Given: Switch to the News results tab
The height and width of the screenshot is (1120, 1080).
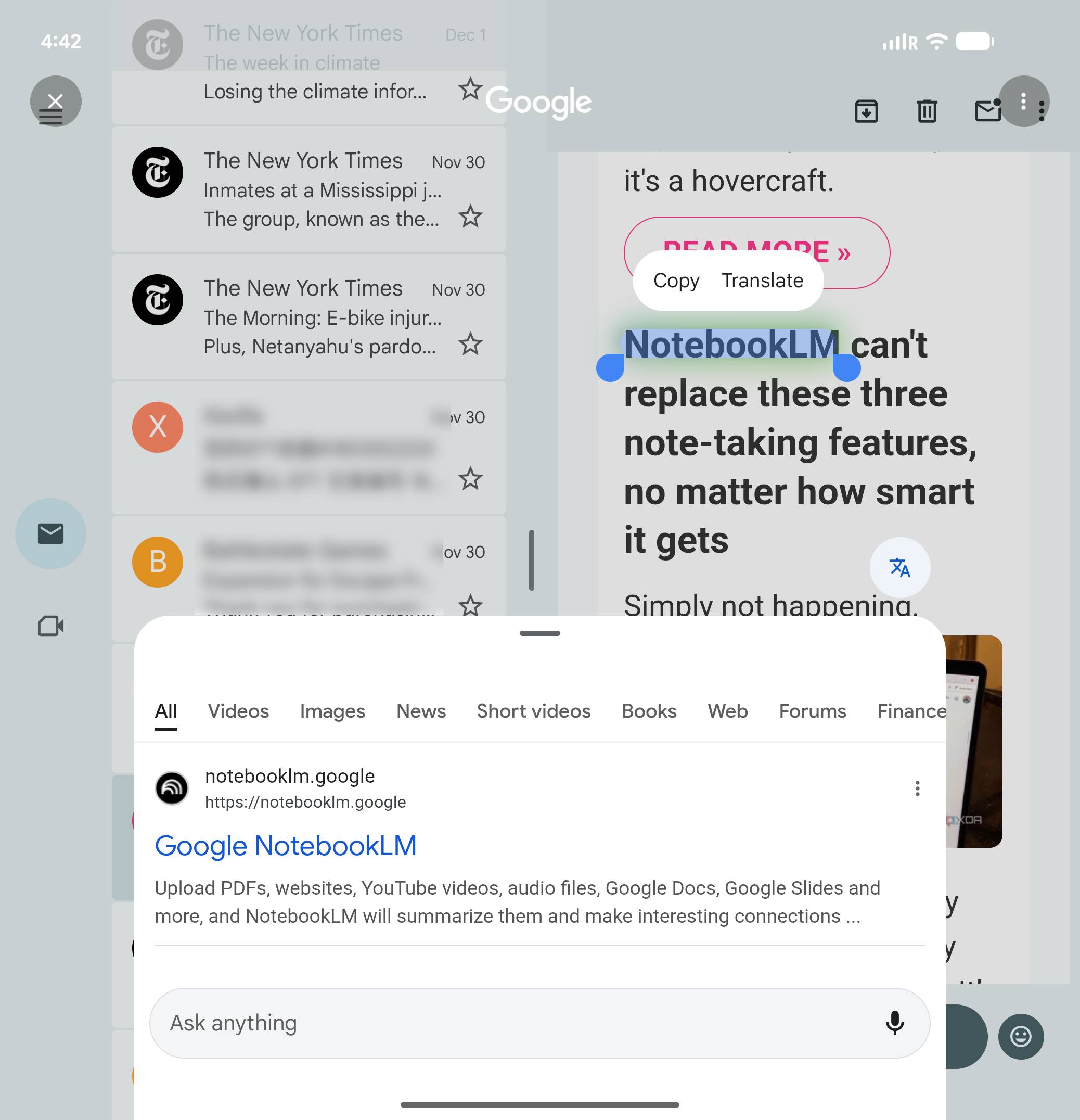Looking at the screenshot, I should coord(421,711).
